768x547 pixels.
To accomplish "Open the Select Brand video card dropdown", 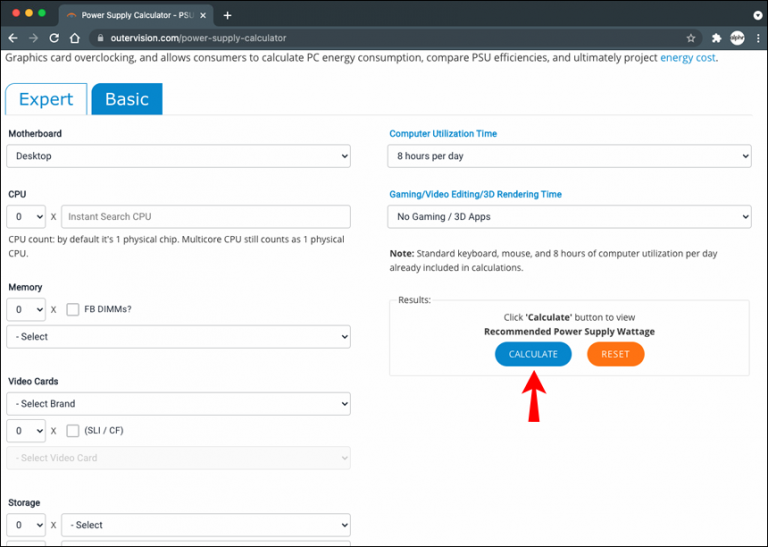I will 178,404.
